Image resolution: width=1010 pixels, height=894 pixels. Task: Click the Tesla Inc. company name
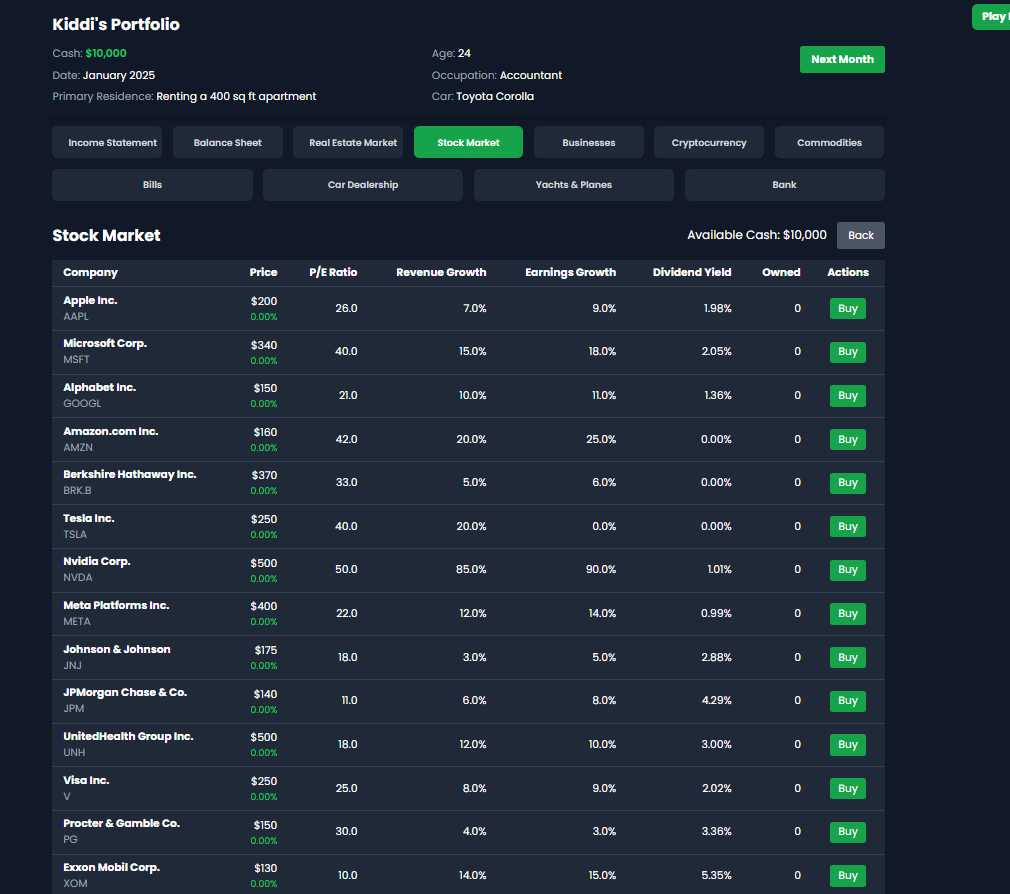click(x=89, y=518)
